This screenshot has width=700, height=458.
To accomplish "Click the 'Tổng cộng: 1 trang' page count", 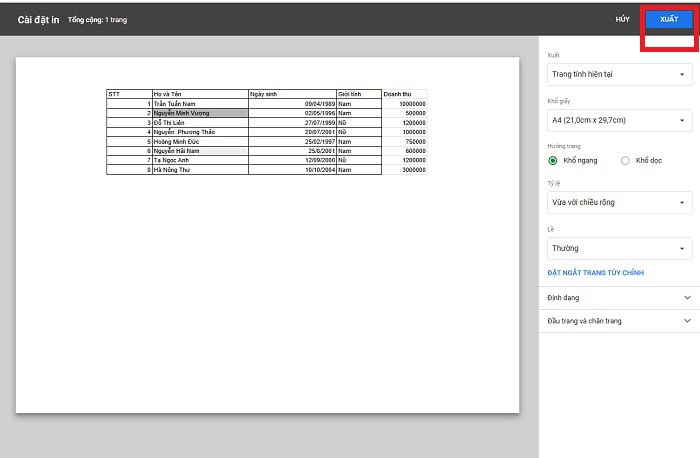I will click(98, 20).
